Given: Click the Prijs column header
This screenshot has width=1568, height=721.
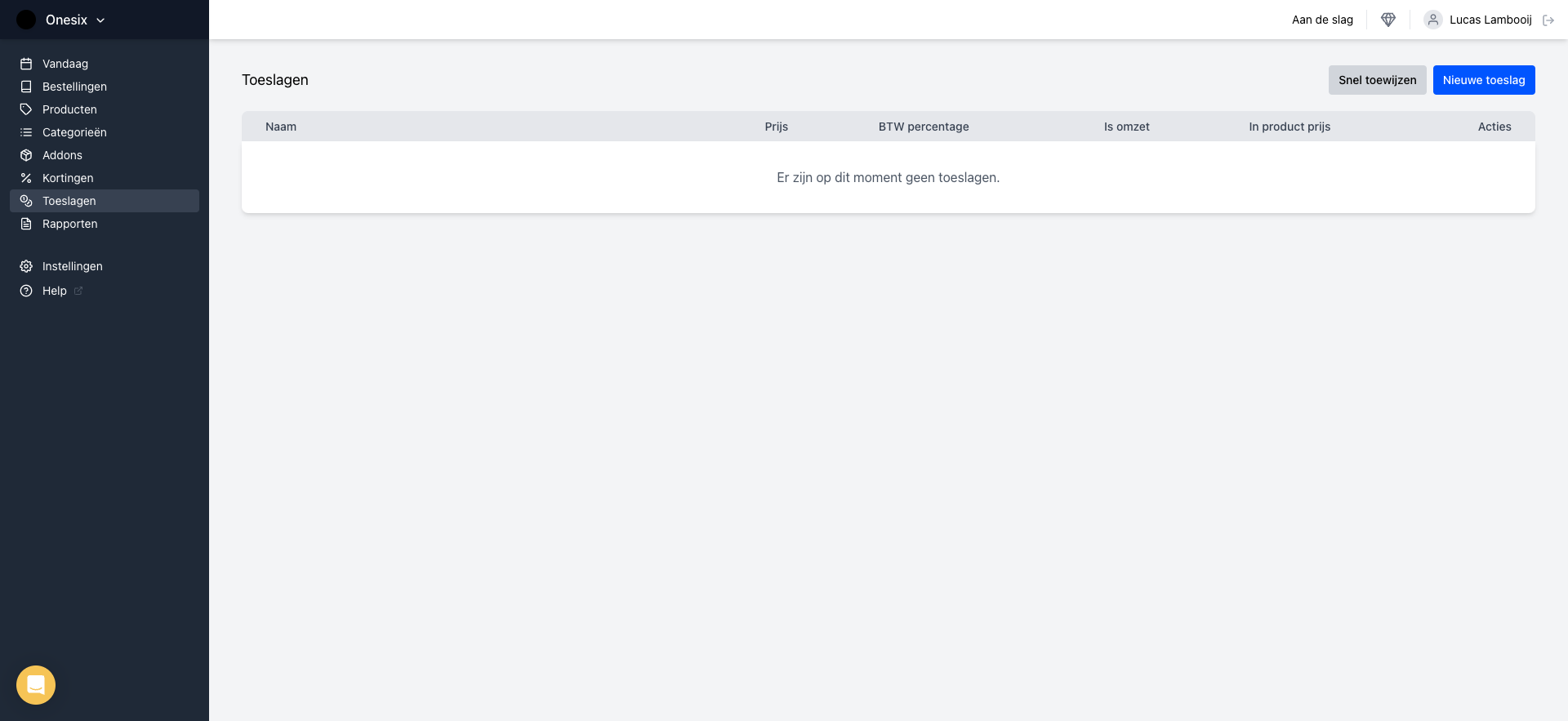Looking at the screenshot, I should (777, 127).
